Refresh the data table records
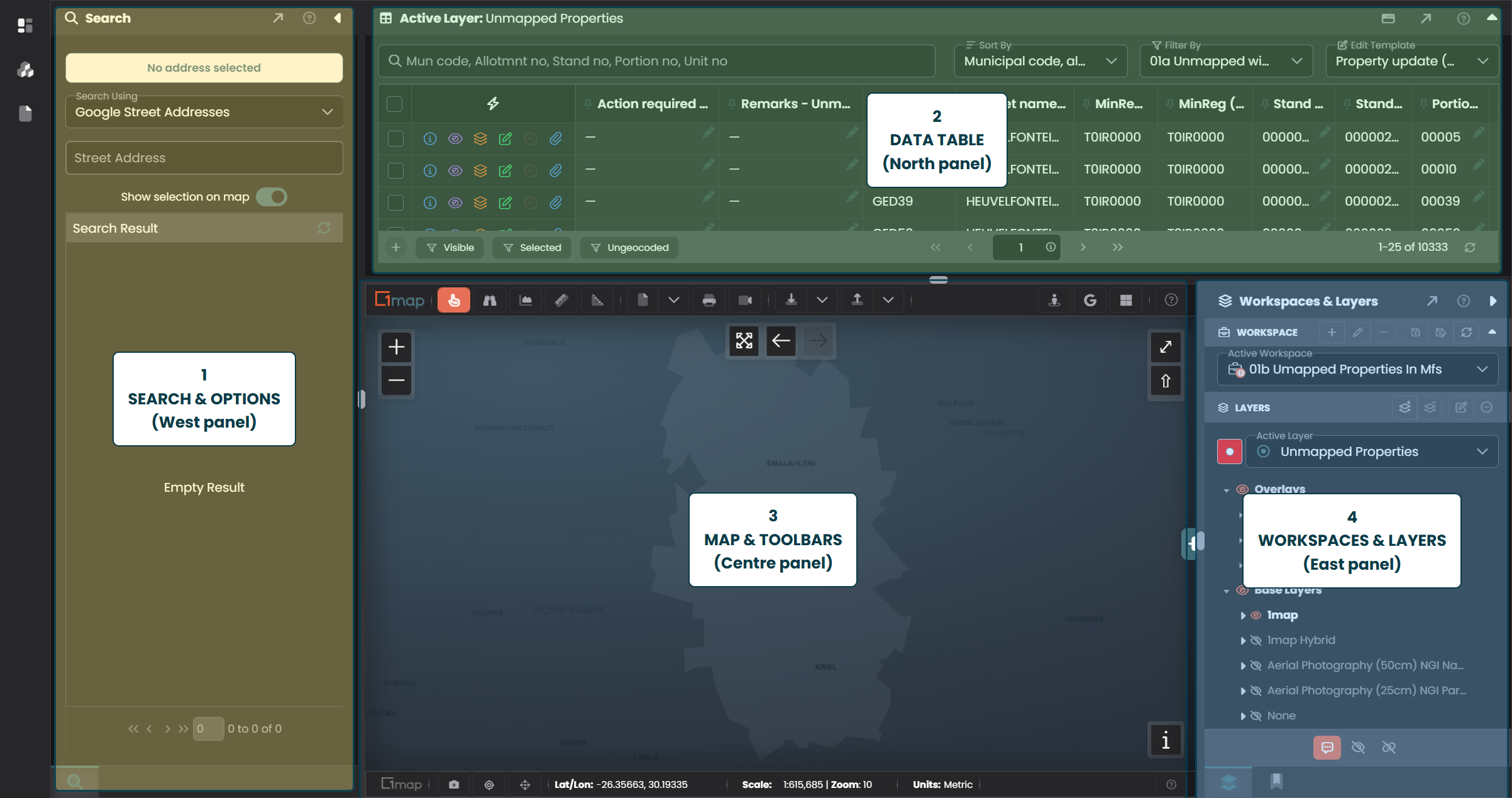Viewport: 1512px width, 798px height. pos(1470,248)
